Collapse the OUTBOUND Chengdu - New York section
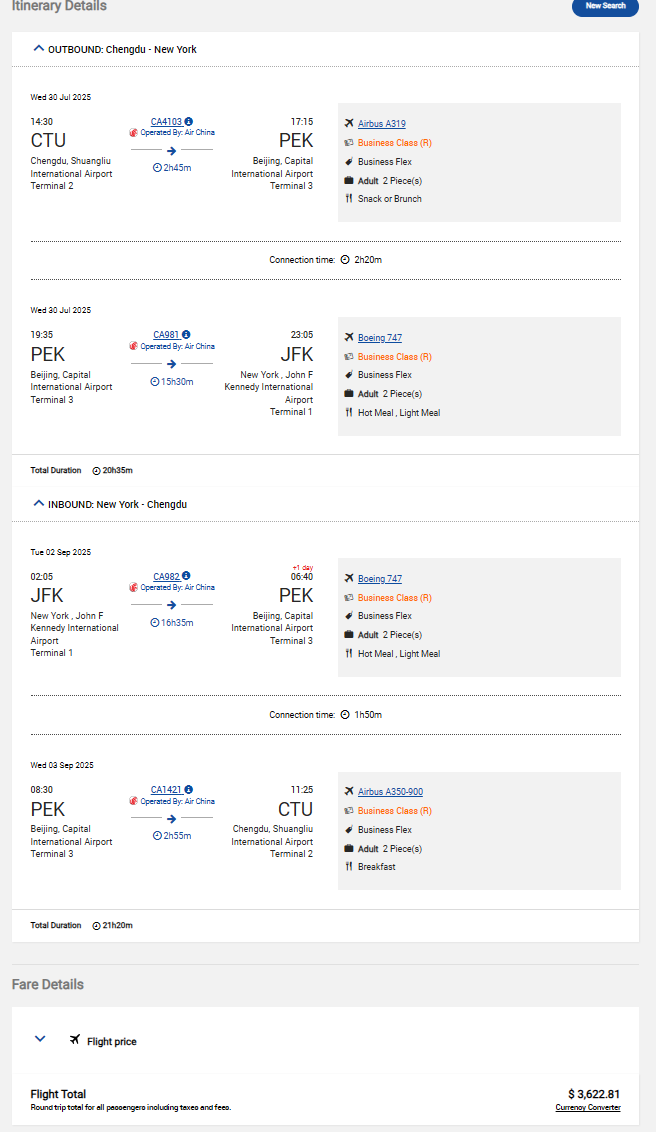Image resolution: width=656 pixels, height=1132 pixels. coord(39,48)
